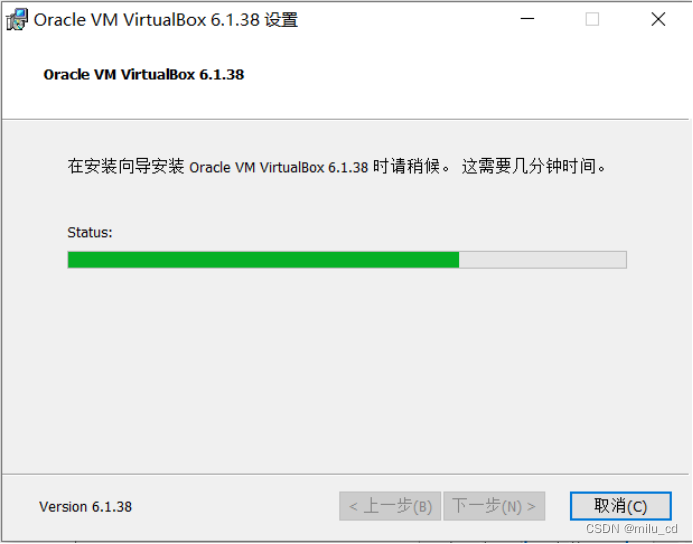
Task: Click the greyed-out 下一步(N) next button
Action: [494, 506]
